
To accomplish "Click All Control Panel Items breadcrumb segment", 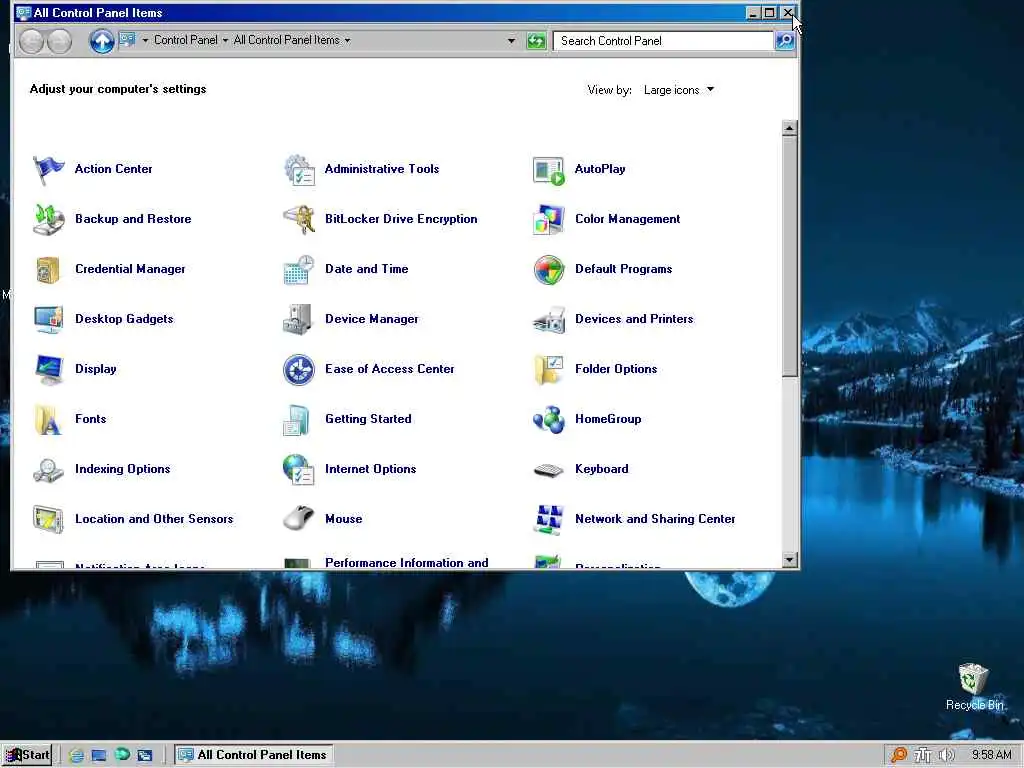I will click(x=287, y=40).
